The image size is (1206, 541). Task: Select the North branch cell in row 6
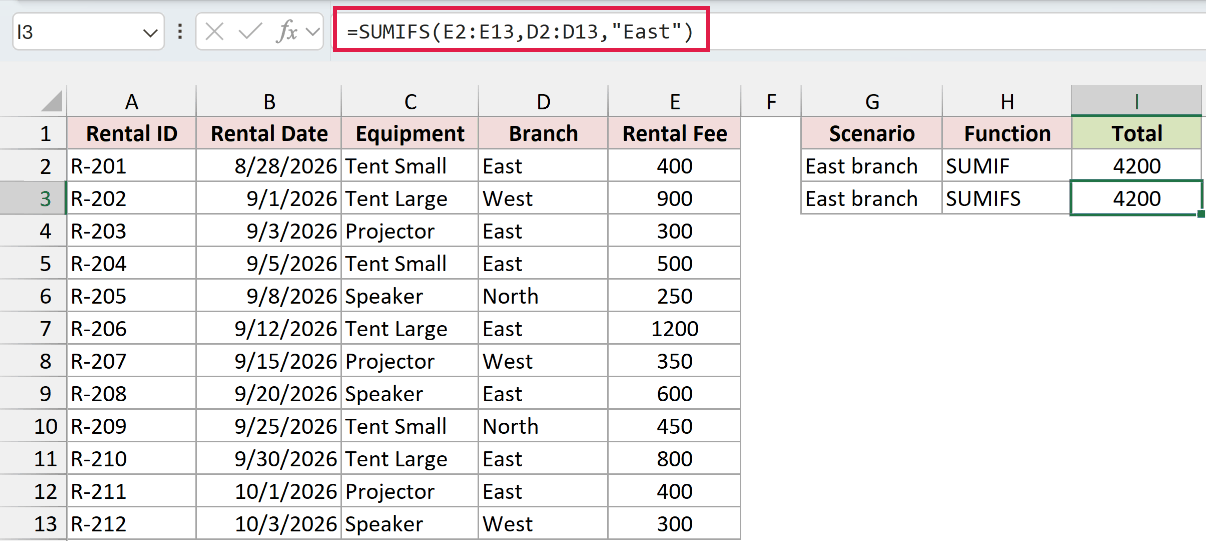[543, 296]
